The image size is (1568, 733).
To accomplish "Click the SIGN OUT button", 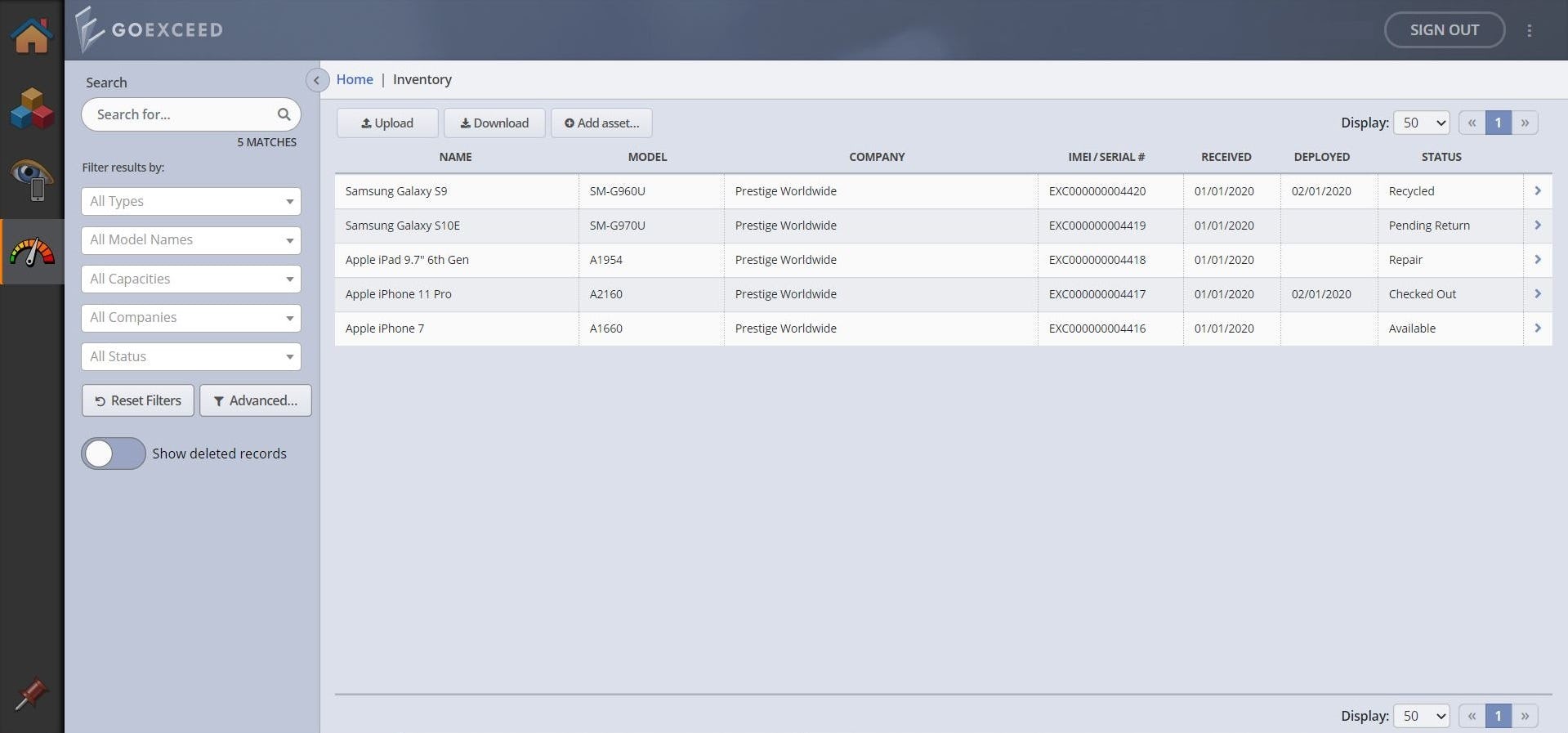I will coord(1444,29).
